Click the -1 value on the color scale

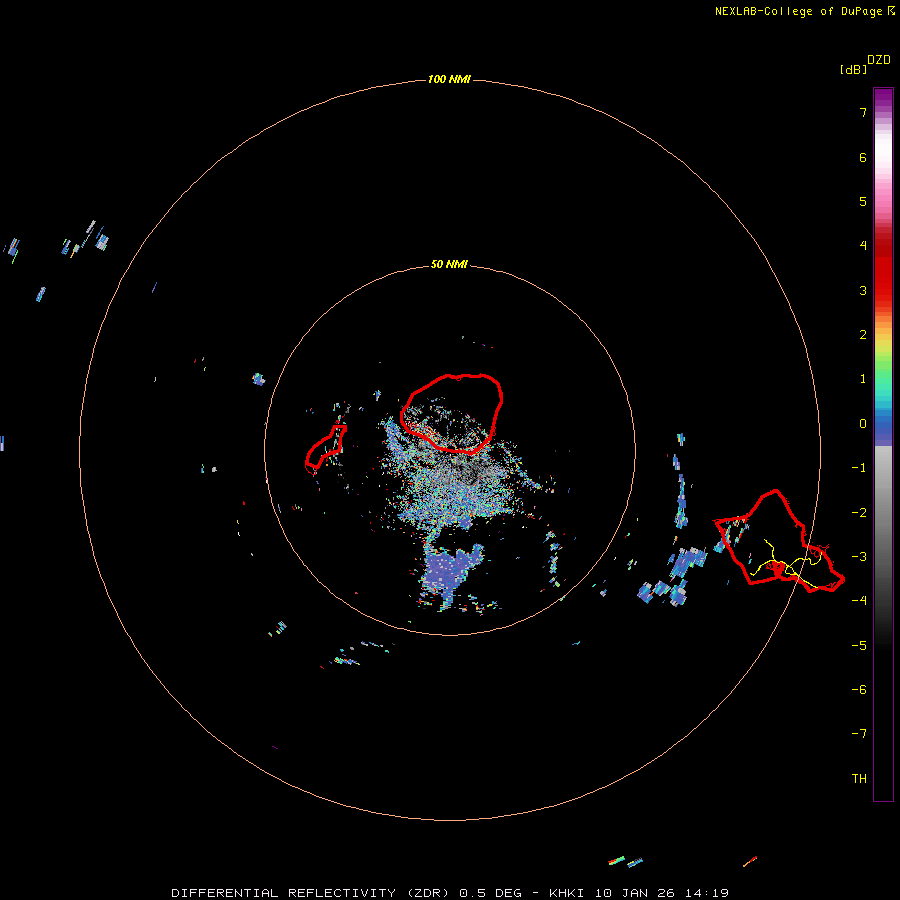click(x=859, y=468)
